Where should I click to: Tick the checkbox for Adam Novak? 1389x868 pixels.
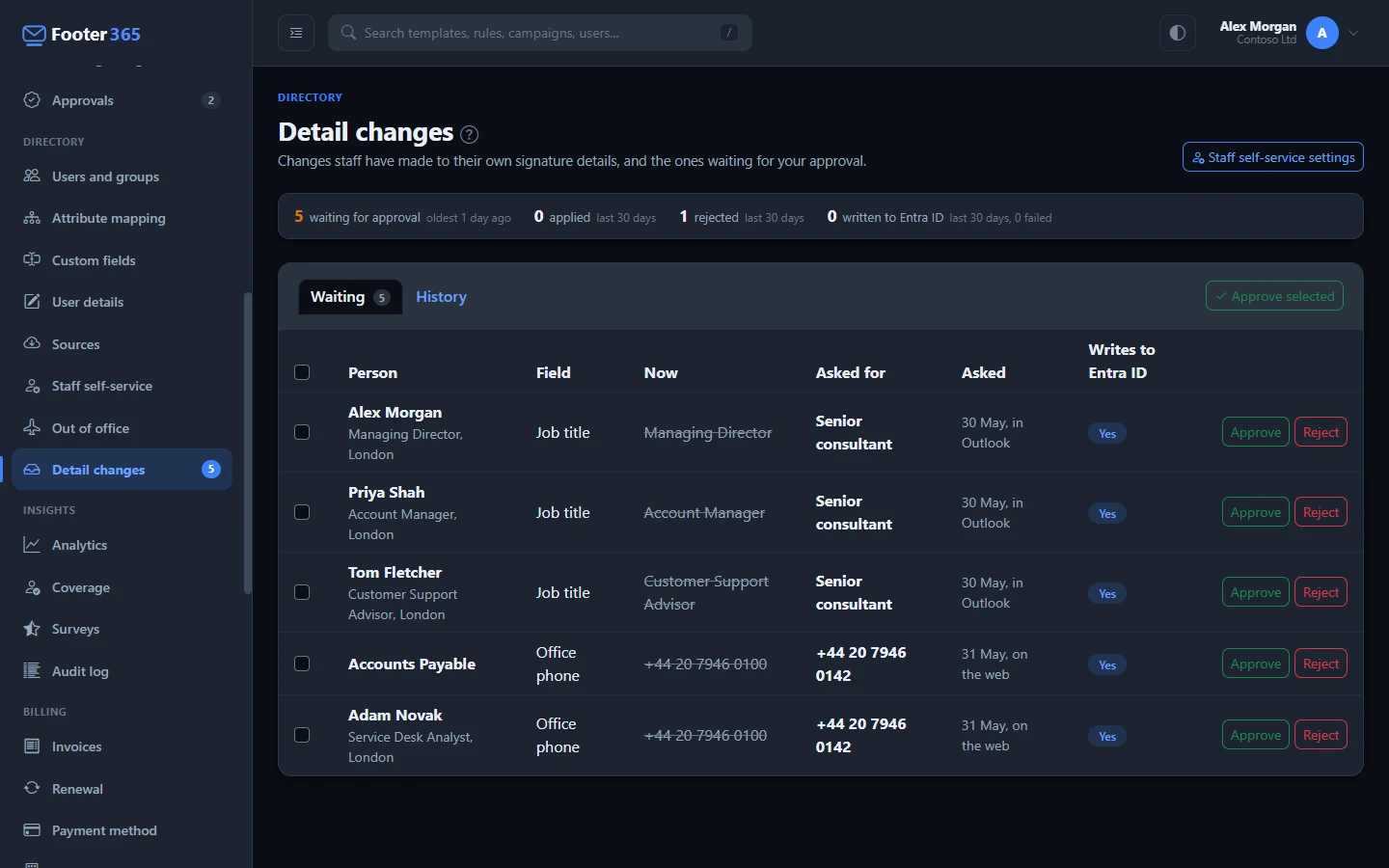(x=302, y=735)
